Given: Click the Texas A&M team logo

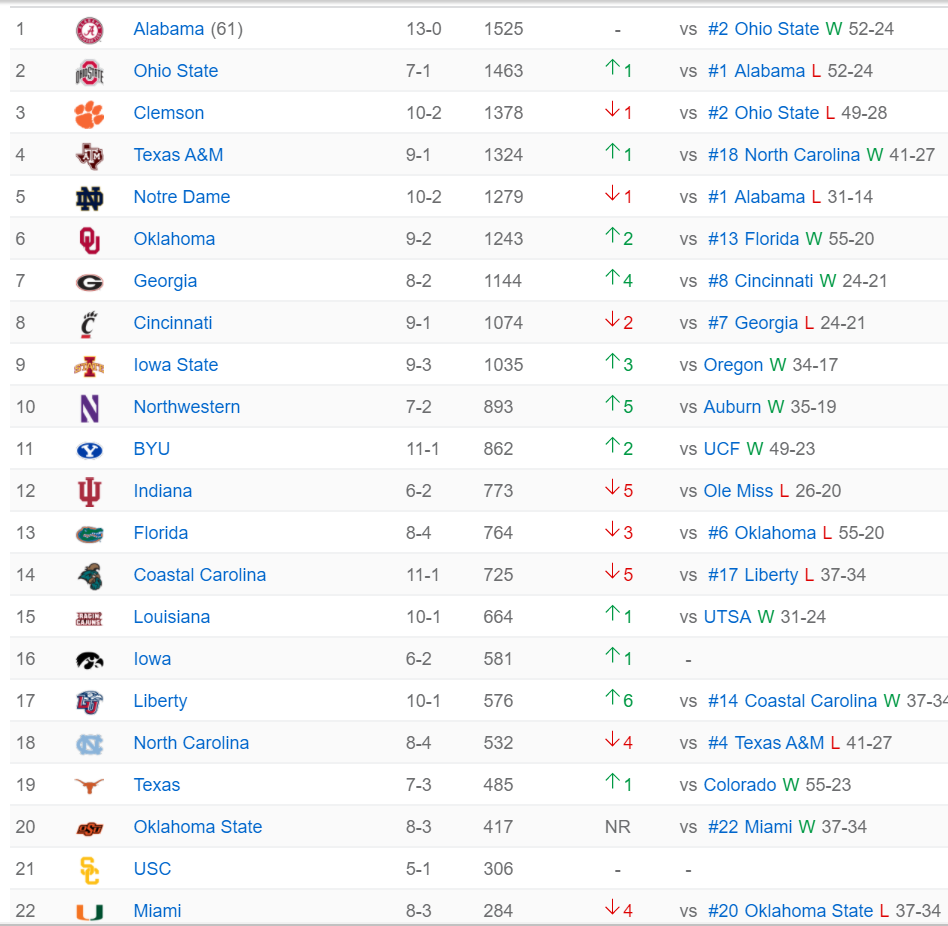Looking at the screenshot, I should coord(89,156).
